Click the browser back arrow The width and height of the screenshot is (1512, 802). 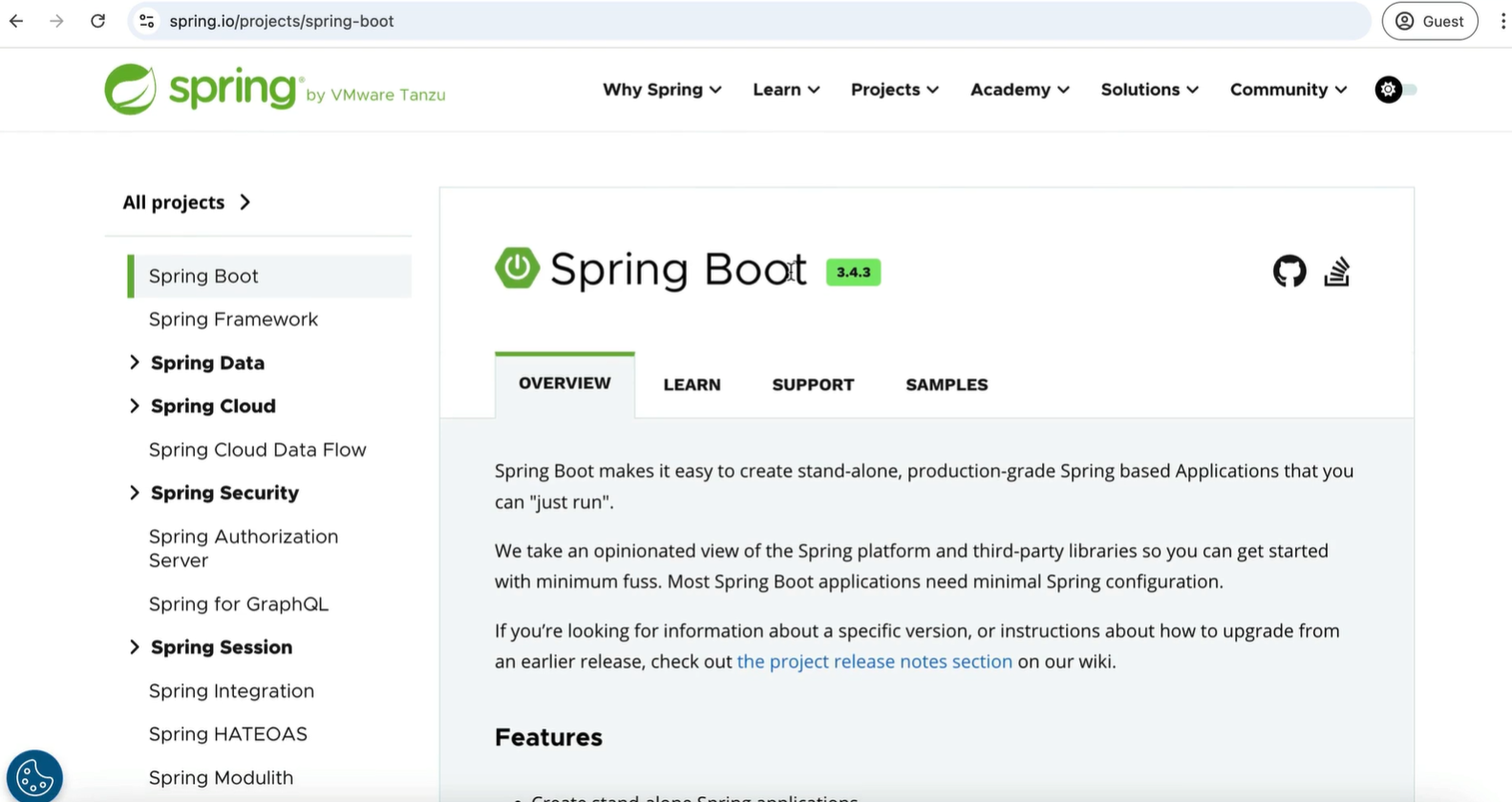(x=16, y=21)
